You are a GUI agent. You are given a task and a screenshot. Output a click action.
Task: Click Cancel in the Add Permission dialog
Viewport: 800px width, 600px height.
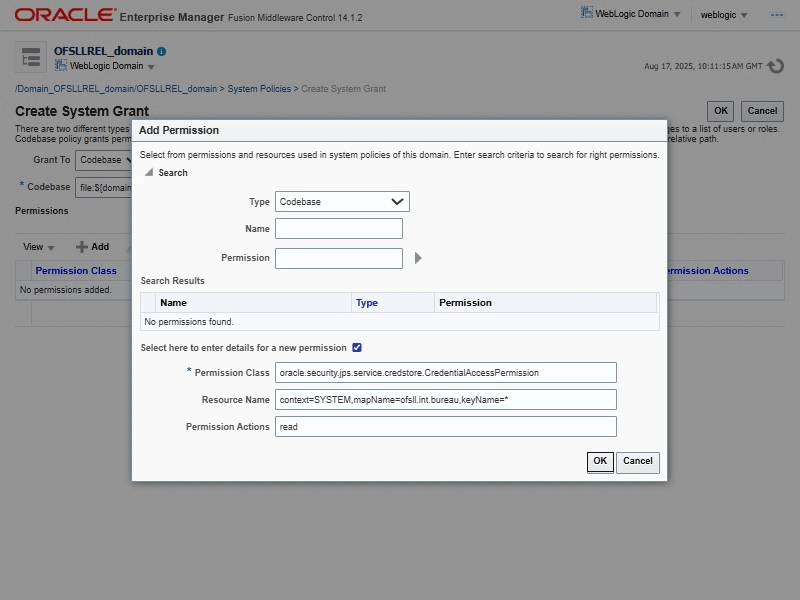[638, 462]
